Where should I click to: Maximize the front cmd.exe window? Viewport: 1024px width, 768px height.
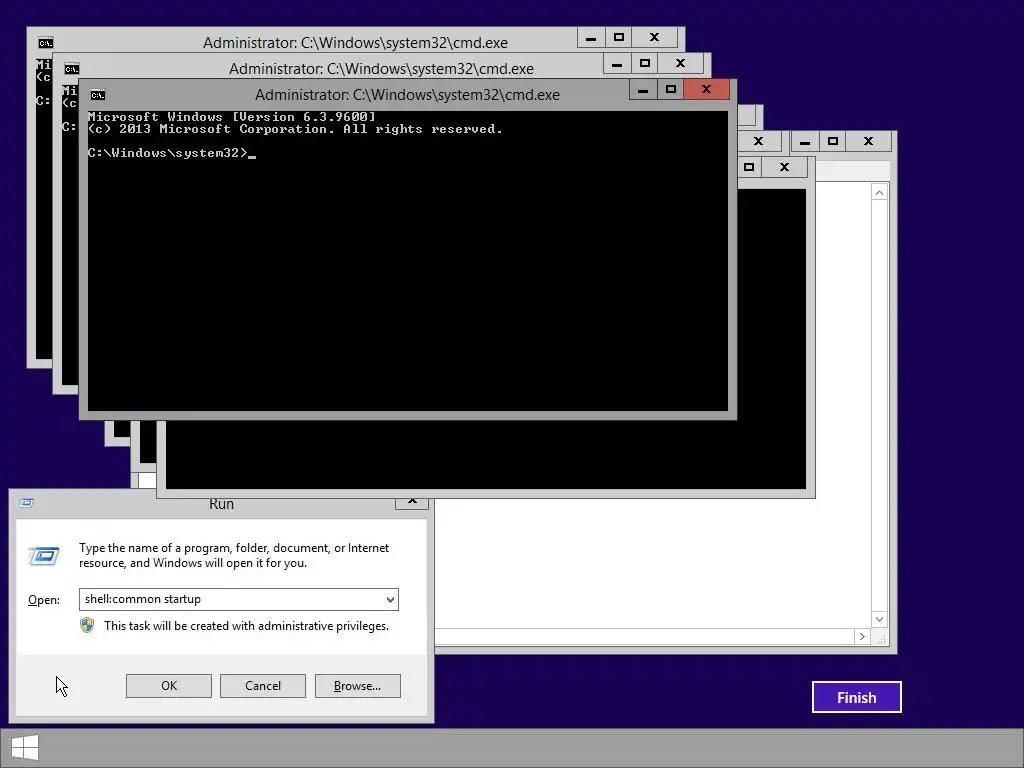point(670,89)
